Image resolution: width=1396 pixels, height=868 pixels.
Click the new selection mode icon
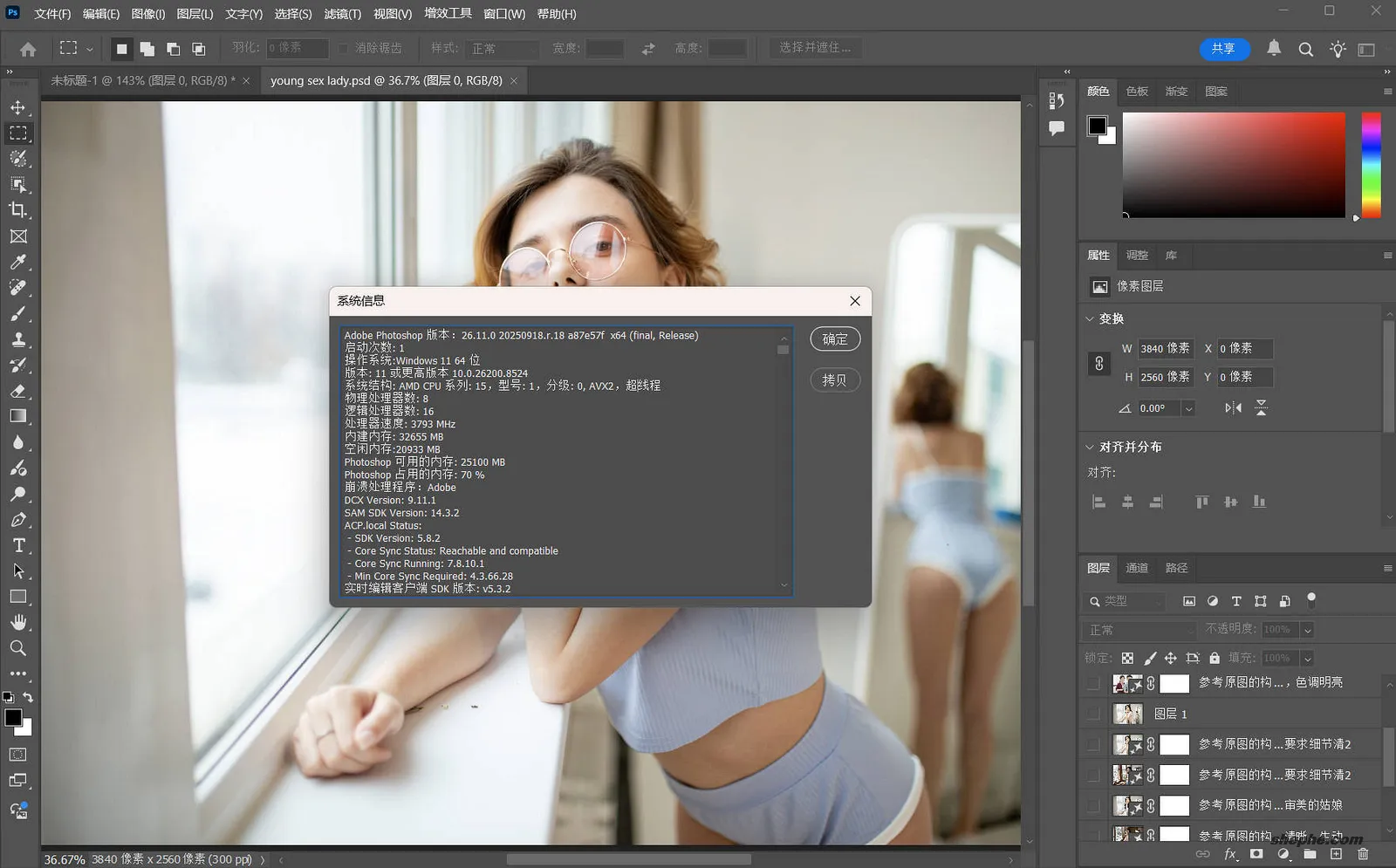pyautogui.click(x=121, y=49)
